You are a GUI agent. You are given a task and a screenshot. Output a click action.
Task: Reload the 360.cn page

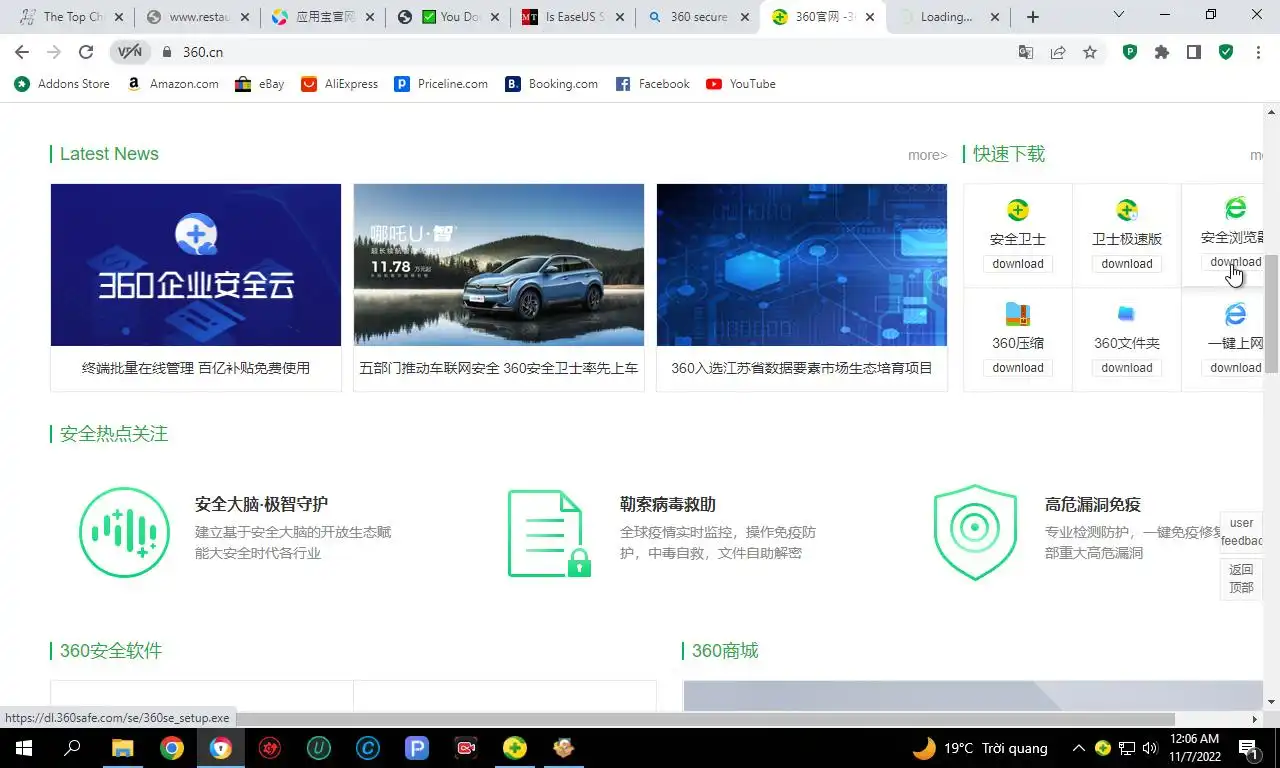86,52
